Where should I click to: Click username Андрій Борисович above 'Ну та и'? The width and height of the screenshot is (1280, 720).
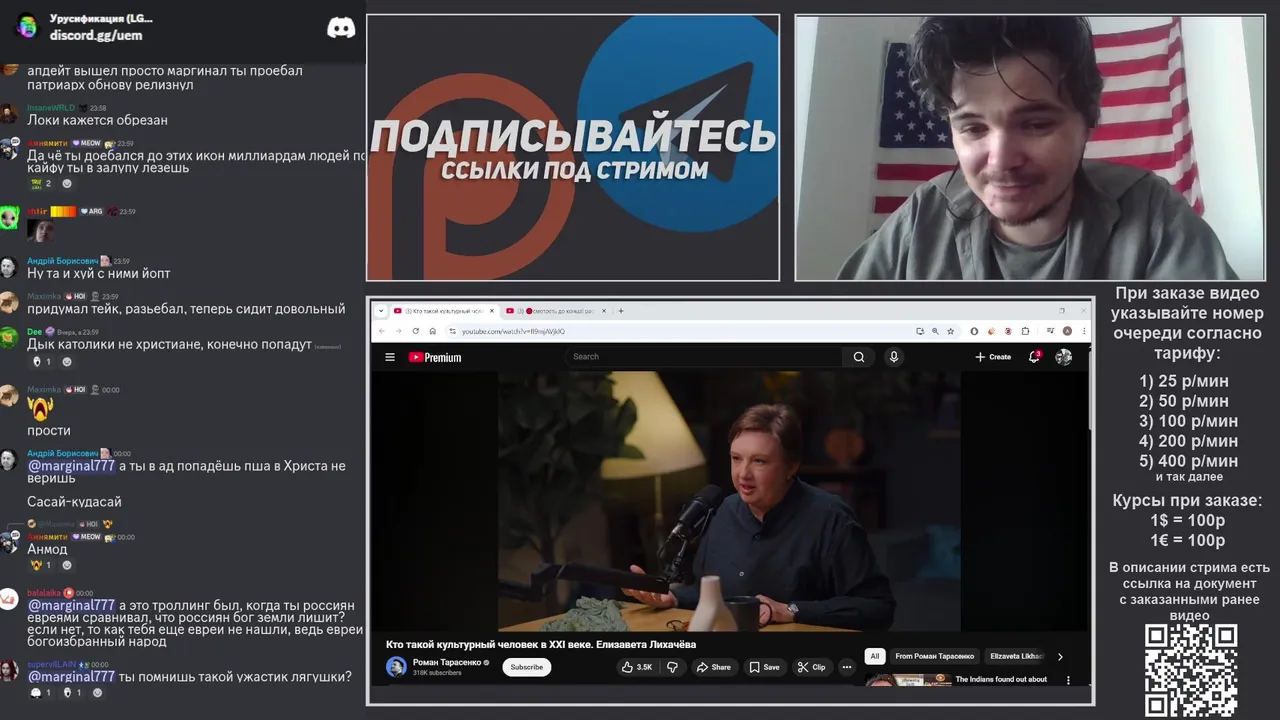(x=62, y=261)
